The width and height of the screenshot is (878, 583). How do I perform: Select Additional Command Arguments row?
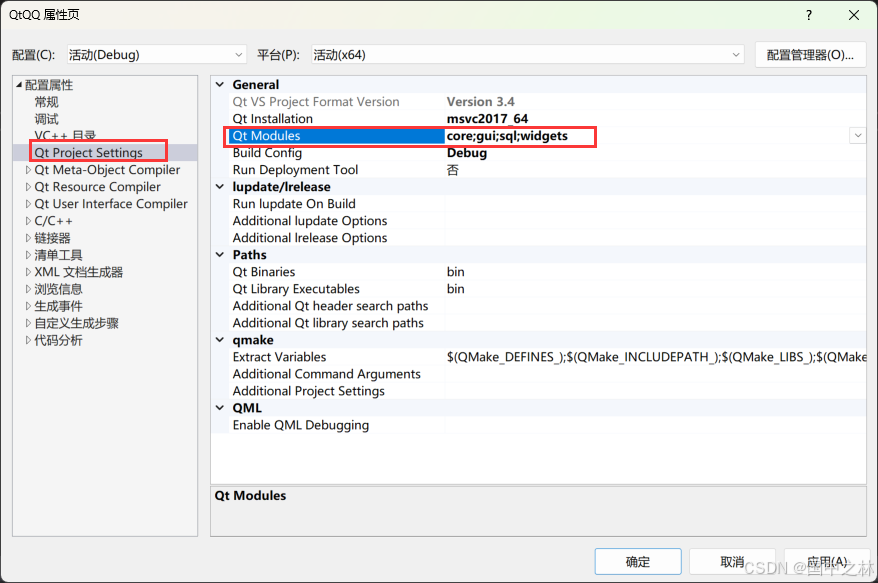click(x=547, y=374)
